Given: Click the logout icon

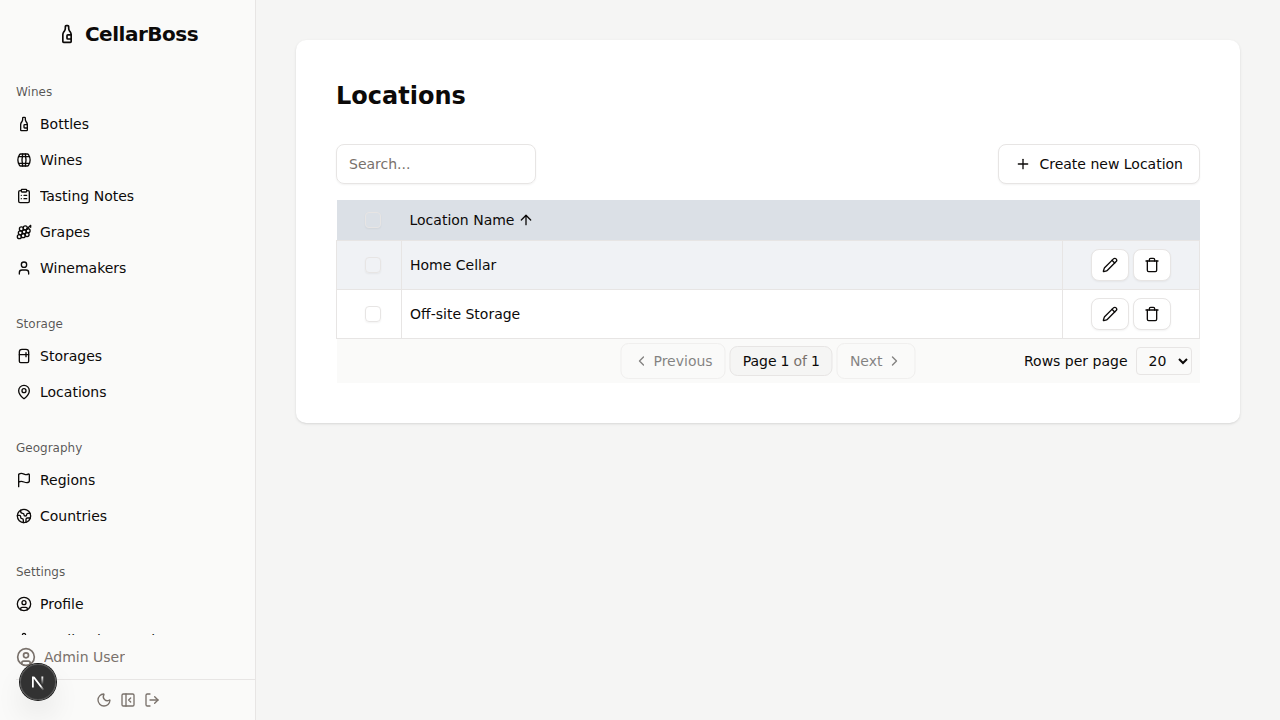Looking at the screenshot, I should pyautogui.click(x=152, y=700).
